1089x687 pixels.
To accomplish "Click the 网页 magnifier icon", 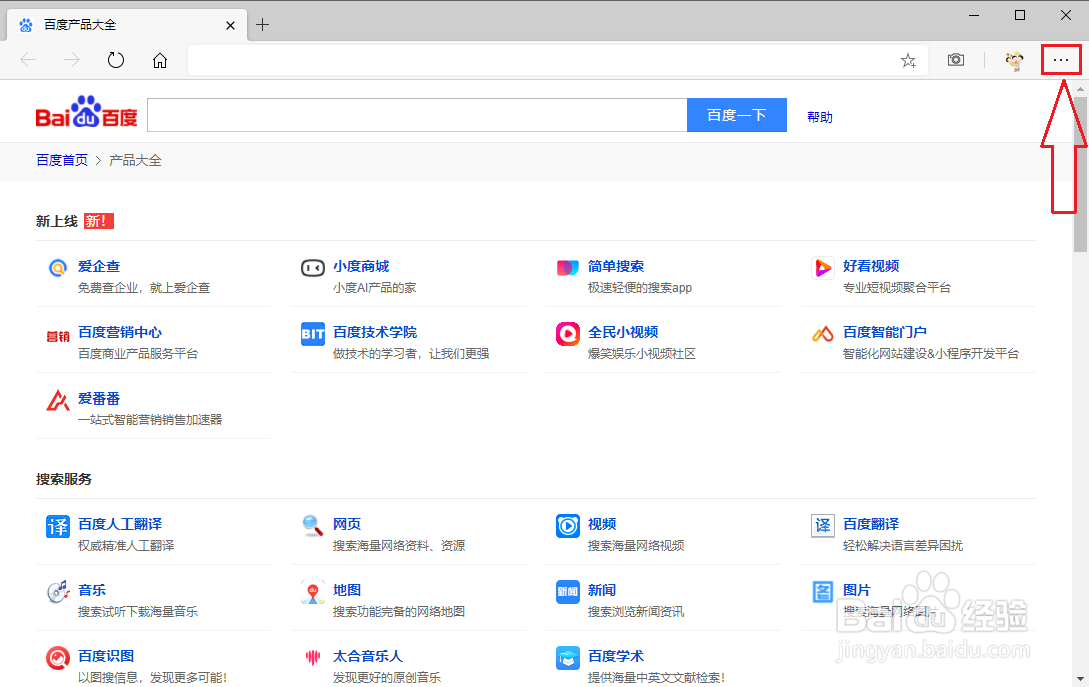I will point(313,525).
